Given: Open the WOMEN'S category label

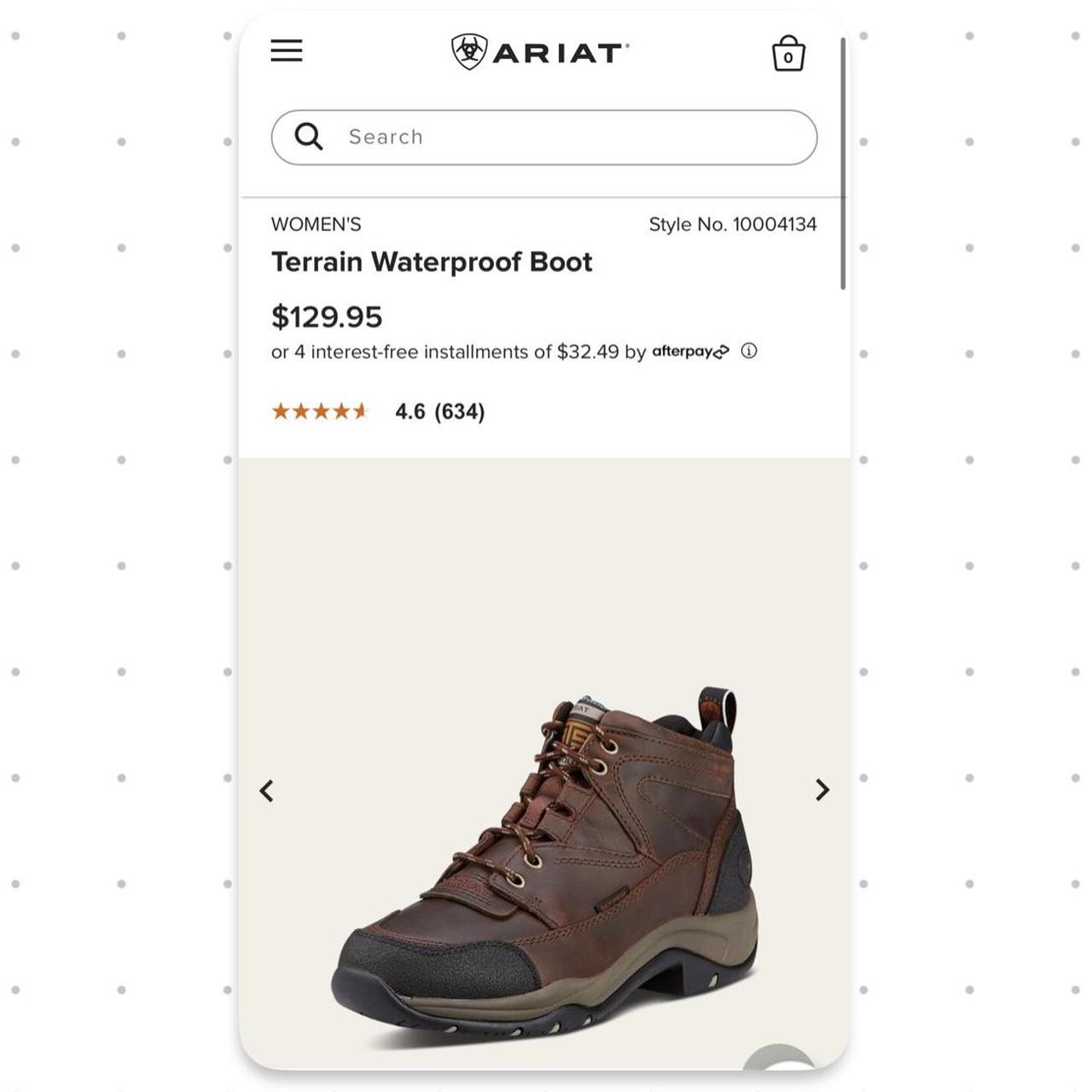Looking at the screenshot, I should point(317,224).
